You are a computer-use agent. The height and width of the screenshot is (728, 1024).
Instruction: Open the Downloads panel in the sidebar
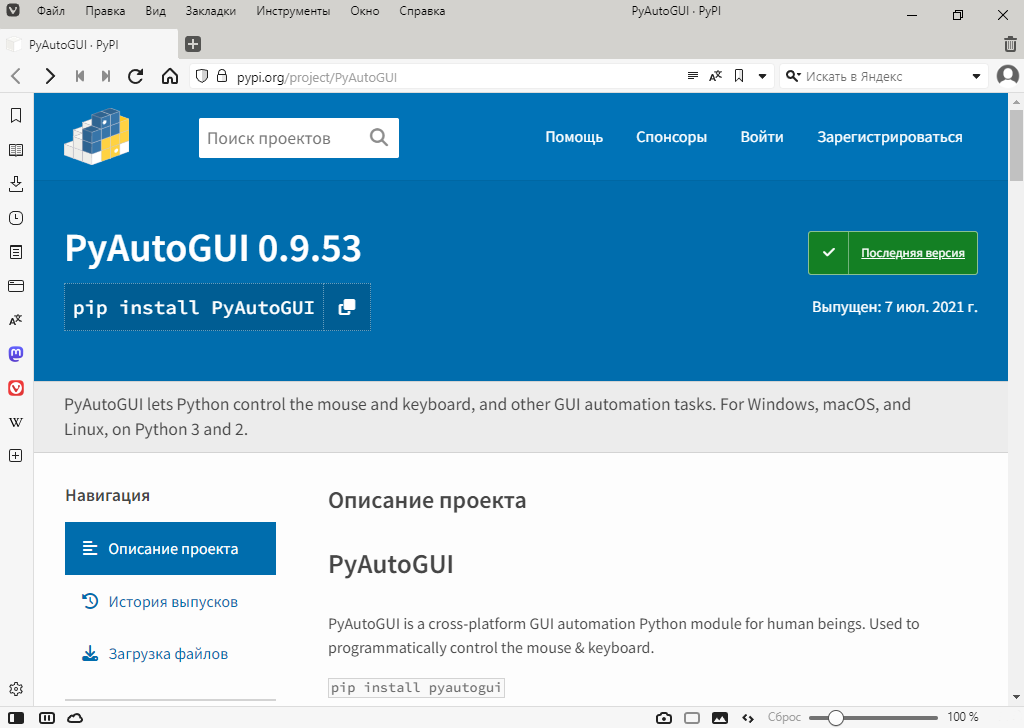click(x=15, y=184)
